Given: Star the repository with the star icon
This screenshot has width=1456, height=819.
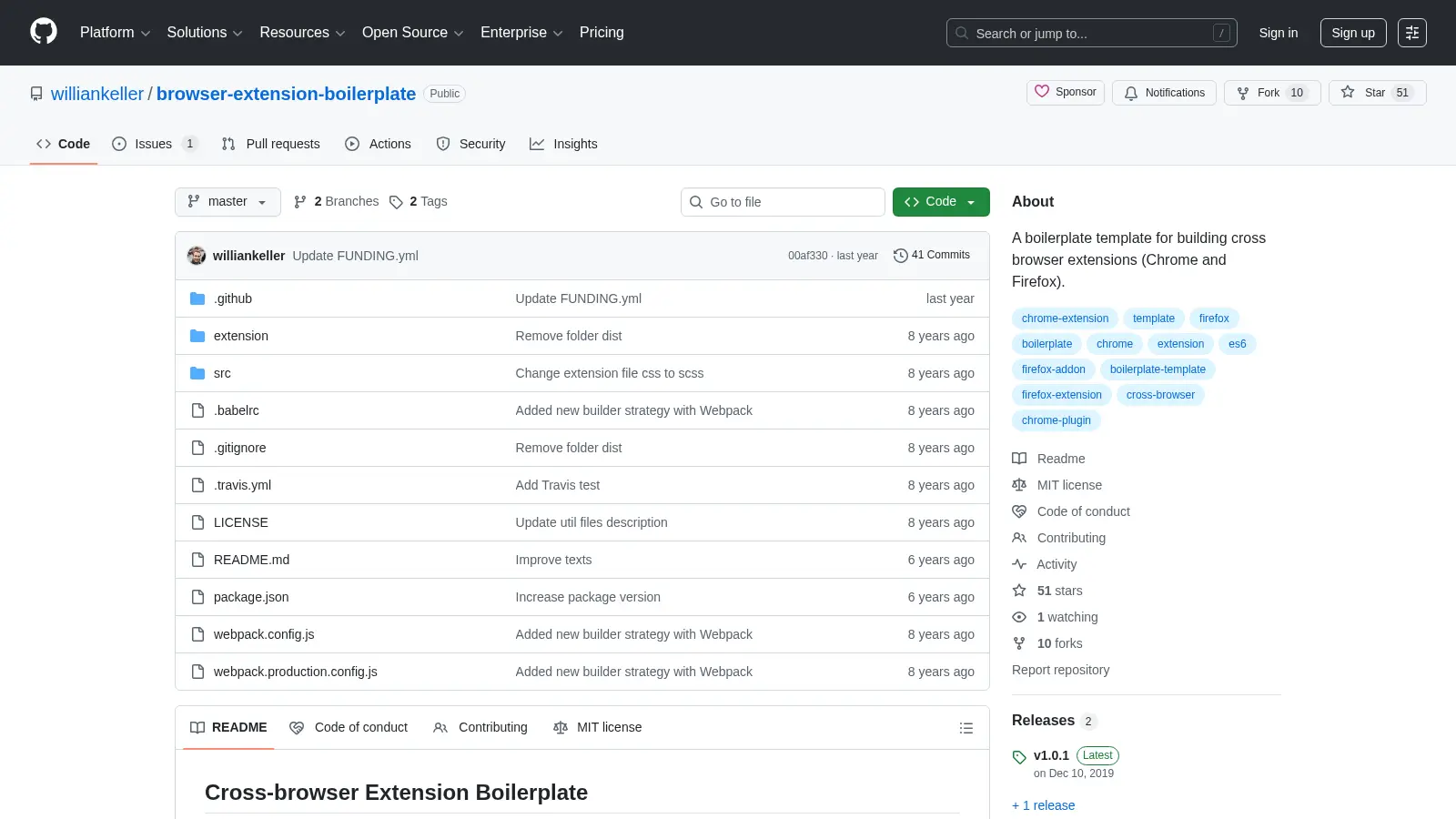Looking at the screenshot, I should [x=1348, y=93].
